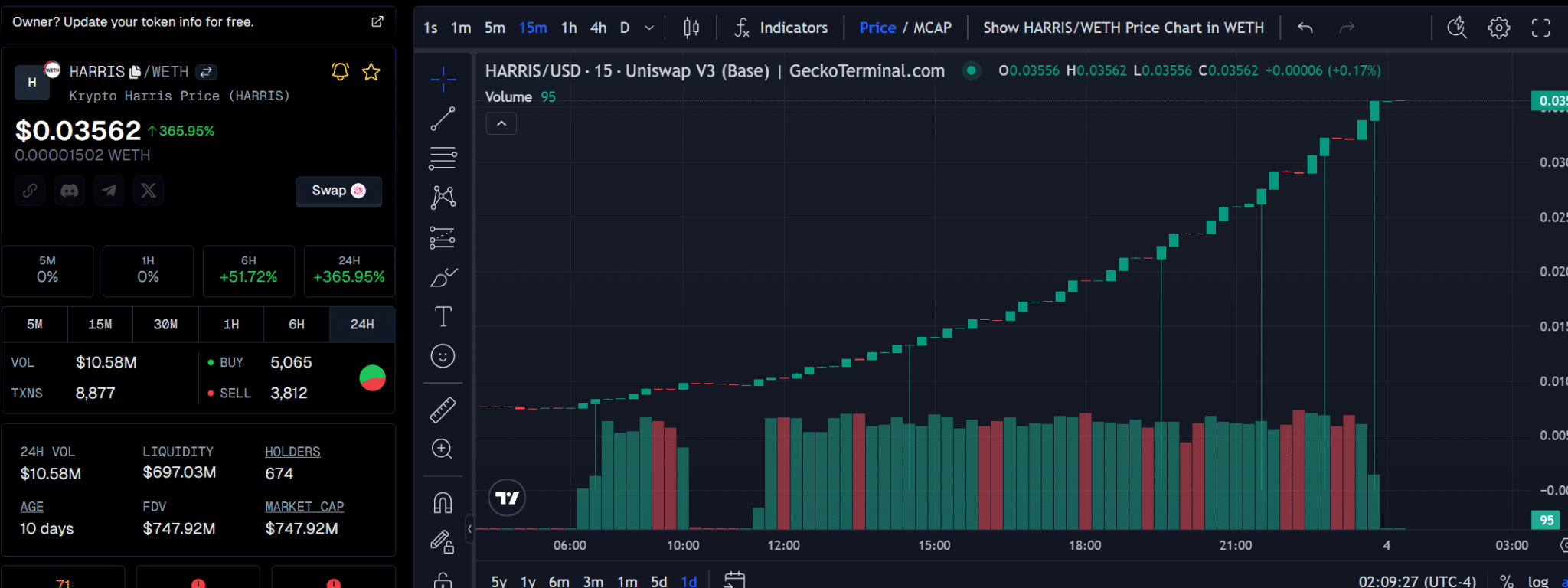This screenshot has height=588, width=1568.
Task: Select the crosshair cursor tool
Action: [443, 79]
